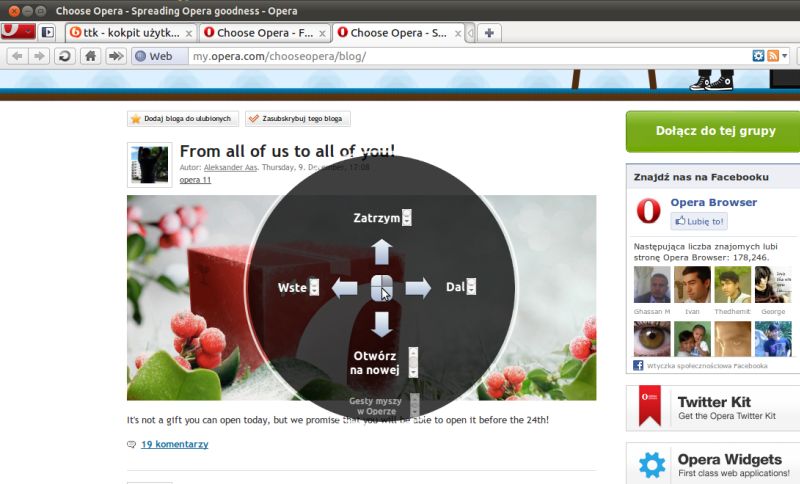Select the Wste gesture label
The image size is (800, 484).
pos(292,288)
